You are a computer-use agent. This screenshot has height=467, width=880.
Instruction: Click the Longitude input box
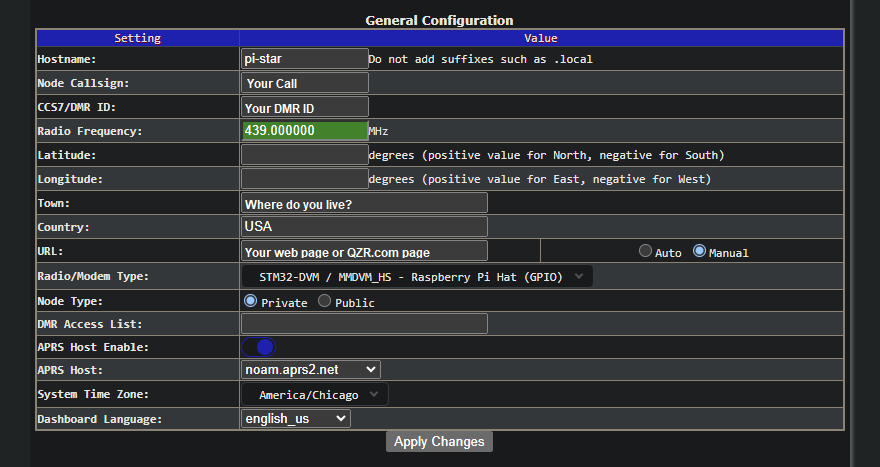click(x=305, y=179)
